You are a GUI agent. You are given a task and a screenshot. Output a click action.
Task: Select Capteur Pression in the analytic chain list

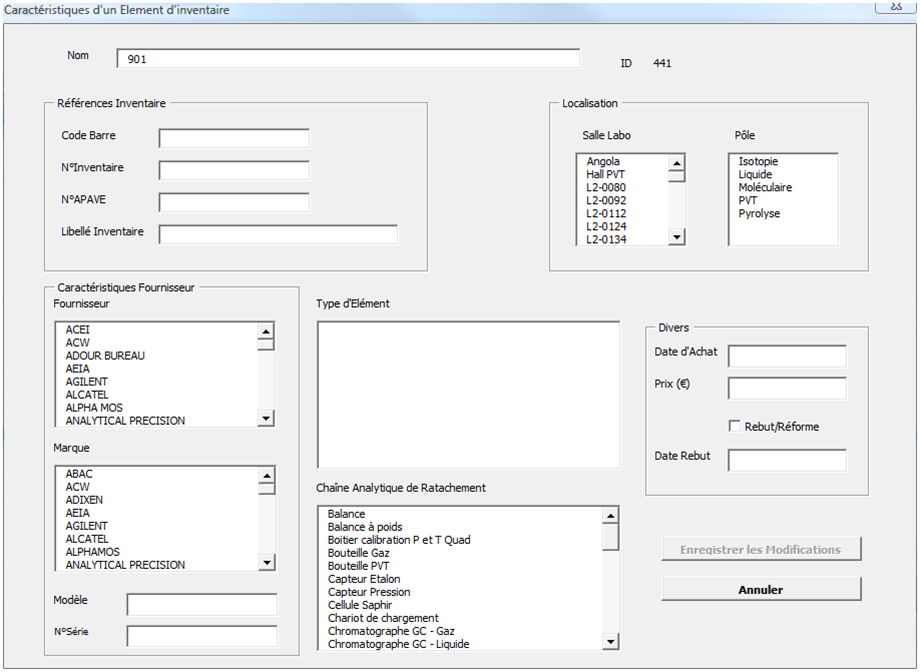tap(369, 592)
